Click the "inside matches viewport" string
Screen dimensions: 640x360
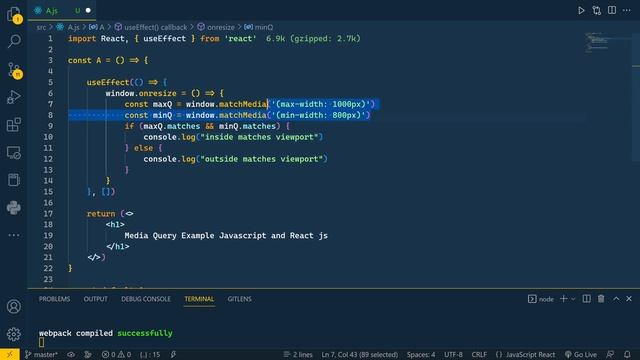pos(259,137)
